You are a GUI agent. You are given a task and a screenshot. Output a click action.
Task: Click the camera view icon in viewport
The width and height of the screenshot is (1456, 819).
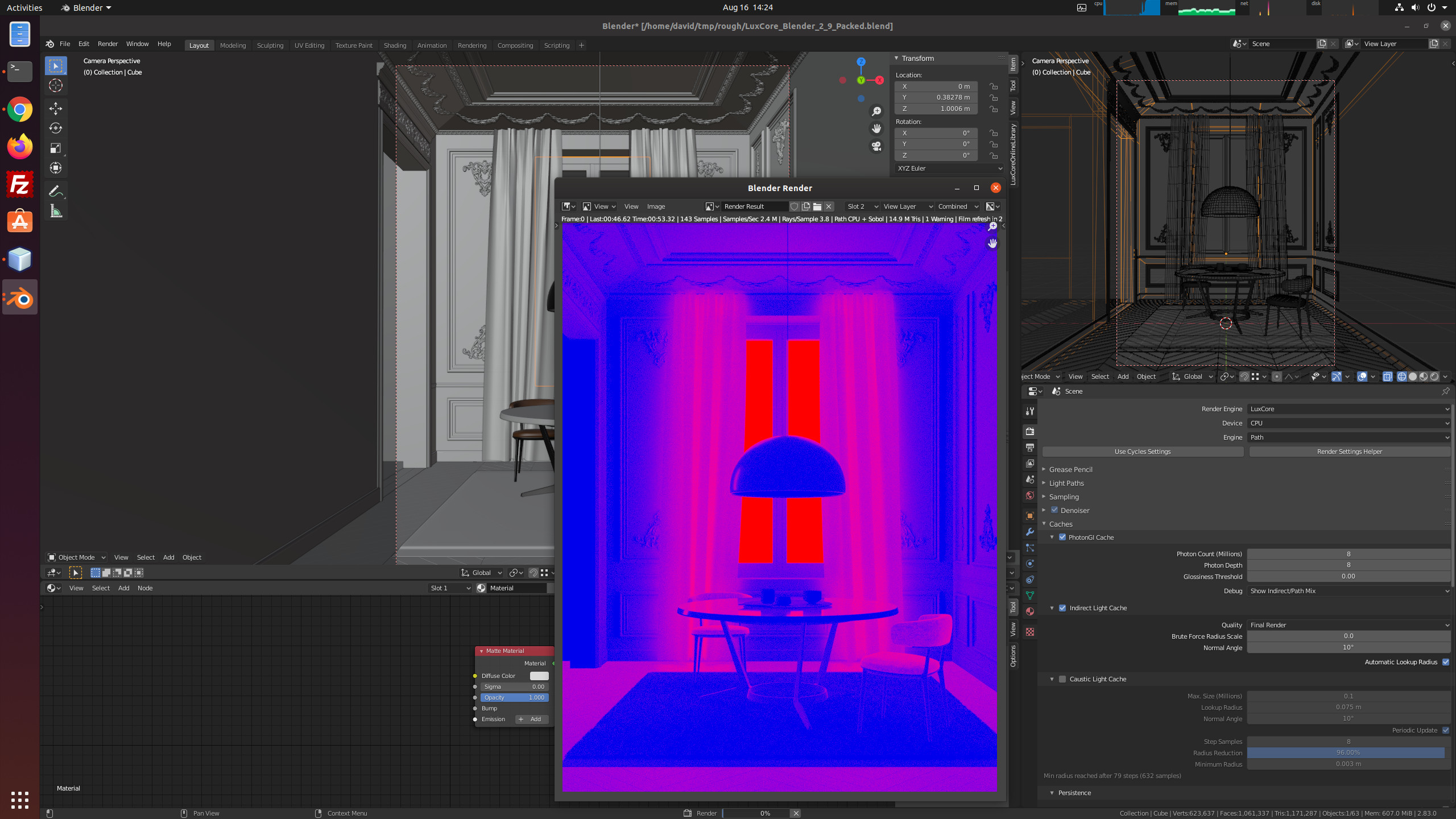[x=876, y=146]
